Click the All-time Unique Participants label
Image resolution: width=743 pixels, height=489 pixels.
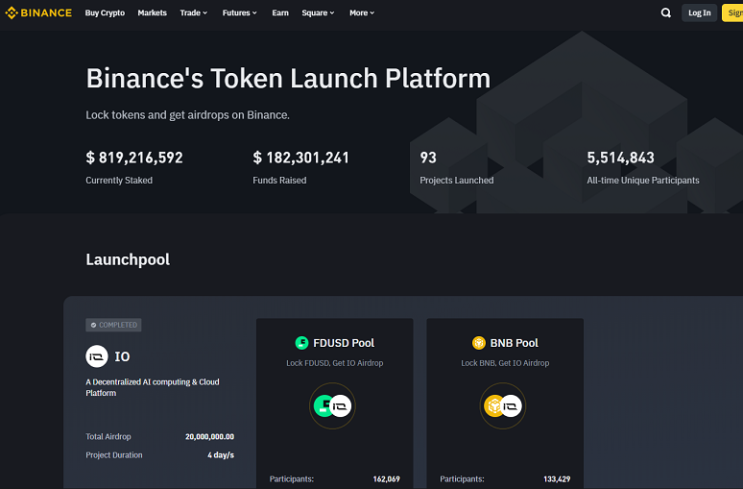[x=643, y=180]
